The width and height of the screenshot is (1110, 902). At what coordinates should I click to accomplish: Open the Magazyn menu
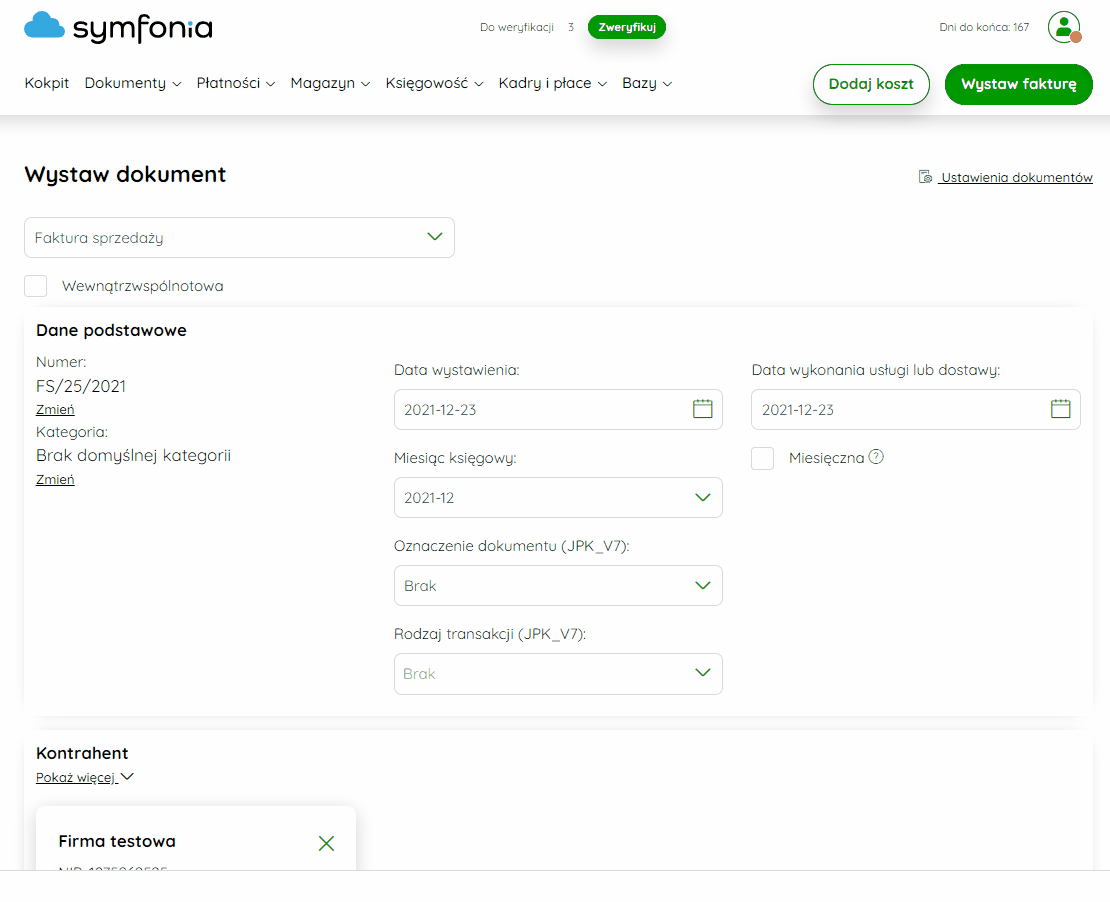pos(330,83)
